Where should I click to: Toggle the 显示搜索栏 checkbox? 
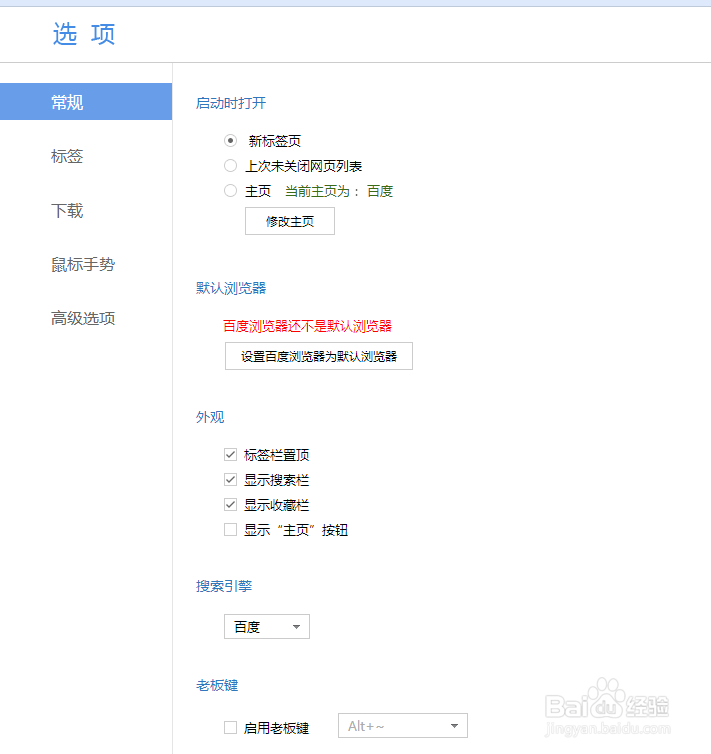click(230, 479)
